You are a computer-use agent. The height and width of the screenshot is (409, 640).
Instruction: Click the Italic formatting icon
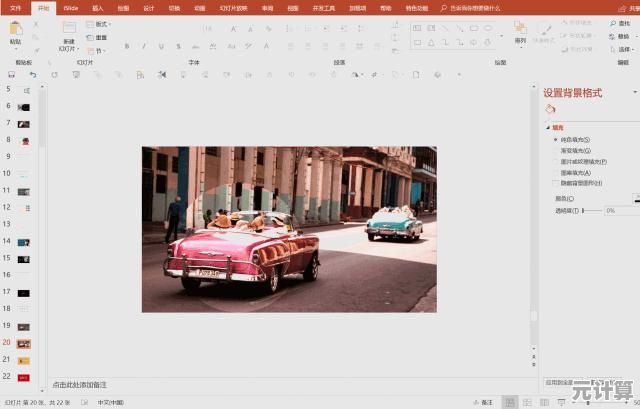coord(142,46)
